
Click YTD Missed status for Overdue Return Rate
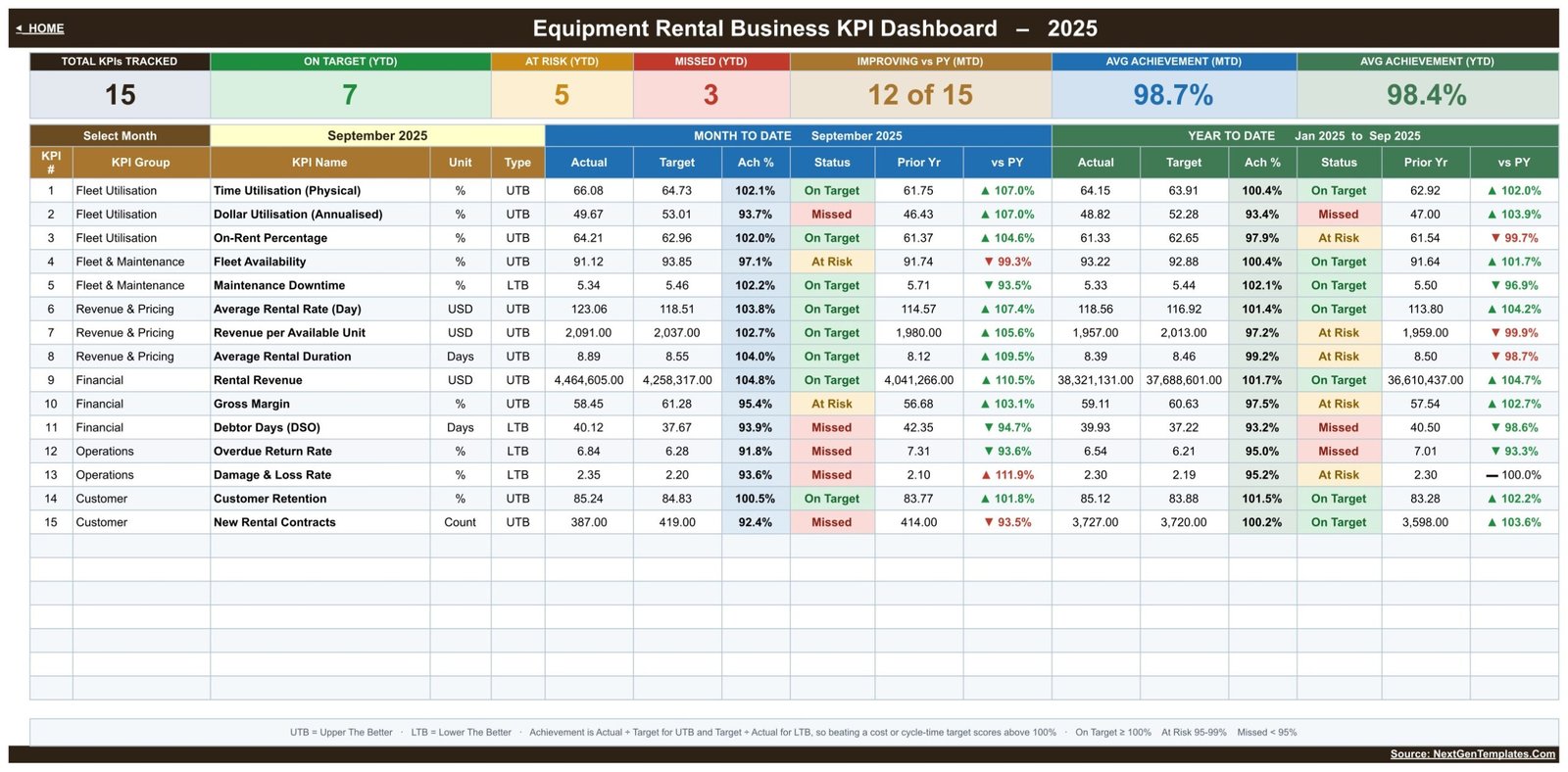coord(1339,452)
